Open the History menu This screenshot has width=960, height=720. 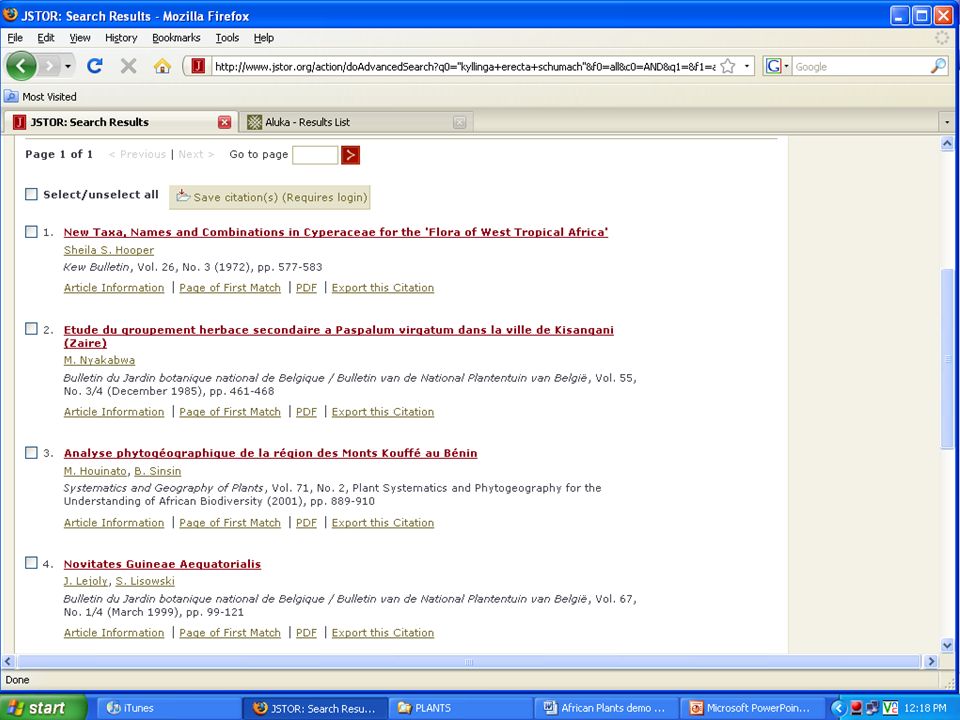pyautogui.click(x=121, y=38)
